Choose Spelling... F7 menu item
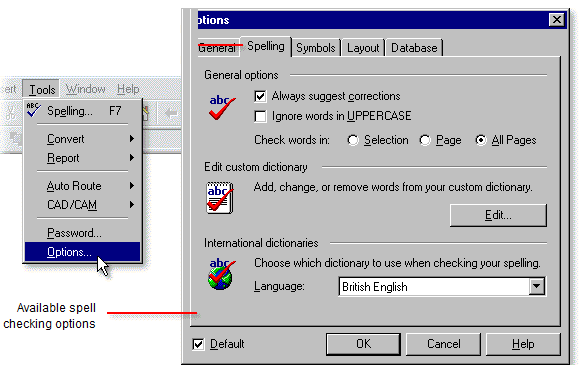The image size is (579, 365). (83, 111)
